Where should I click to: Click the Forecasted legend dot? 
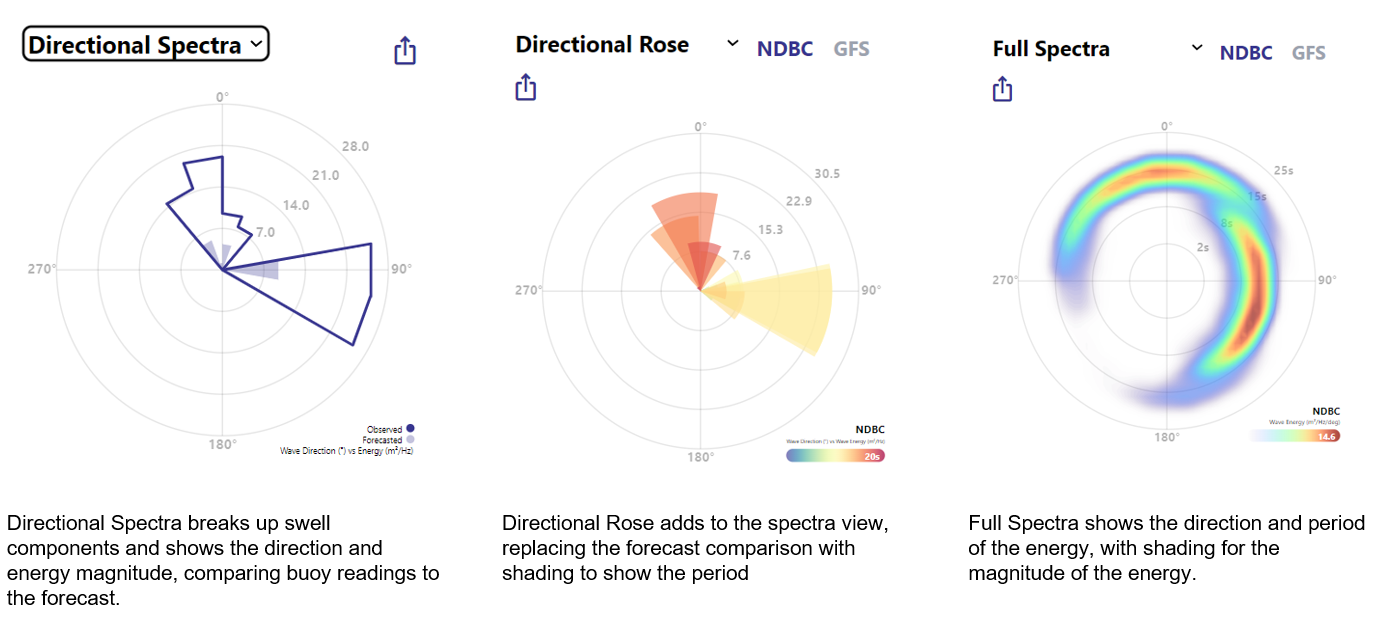coord(410,440)
